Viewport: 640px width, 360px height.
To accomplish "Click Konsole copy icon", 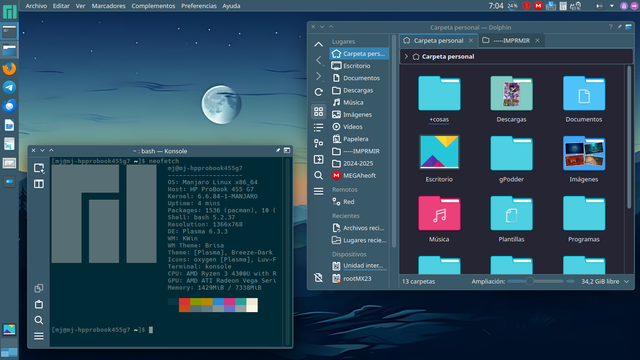I will coord(39,289).
